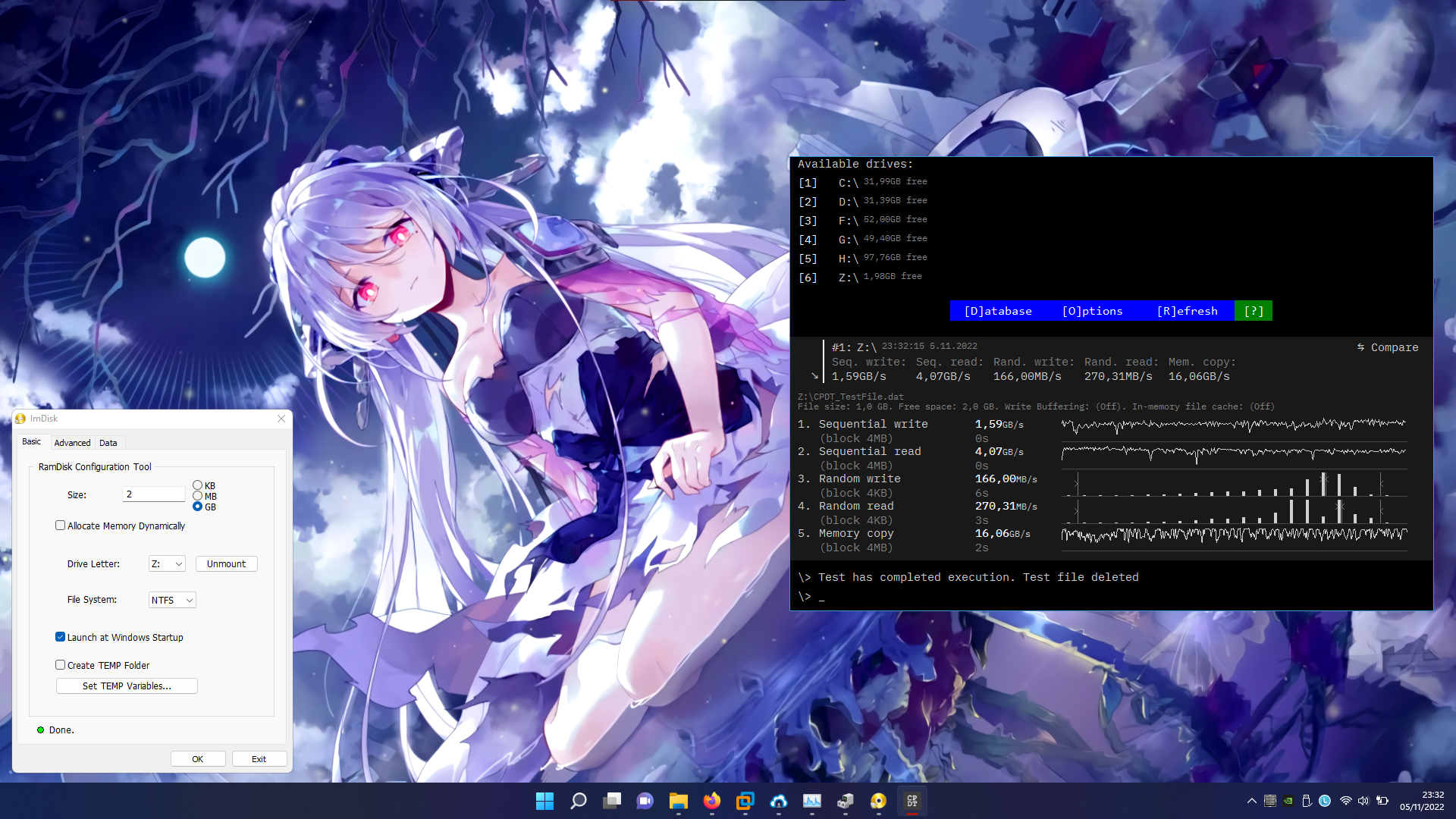Open the computer setup taskbar app
The width and height of the screenshot is (1456, 819).
pyautogui.click(x=846, y=801)
